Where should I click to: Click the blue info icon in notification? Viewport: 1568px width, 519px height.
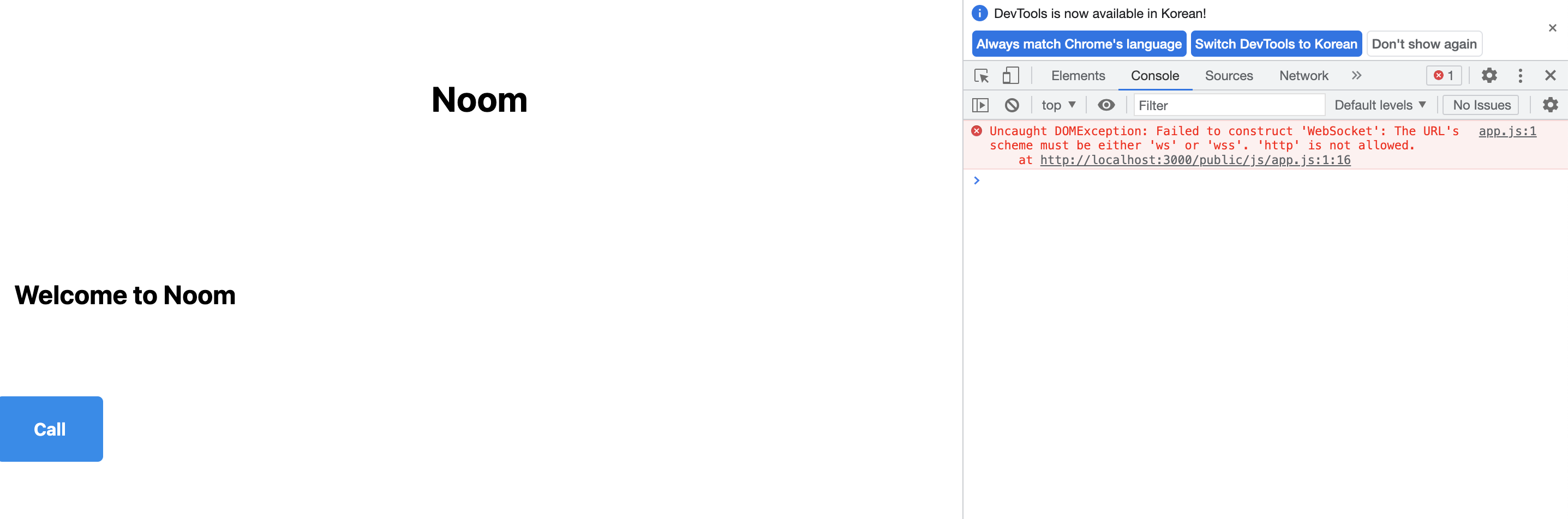tap(979, 13)
